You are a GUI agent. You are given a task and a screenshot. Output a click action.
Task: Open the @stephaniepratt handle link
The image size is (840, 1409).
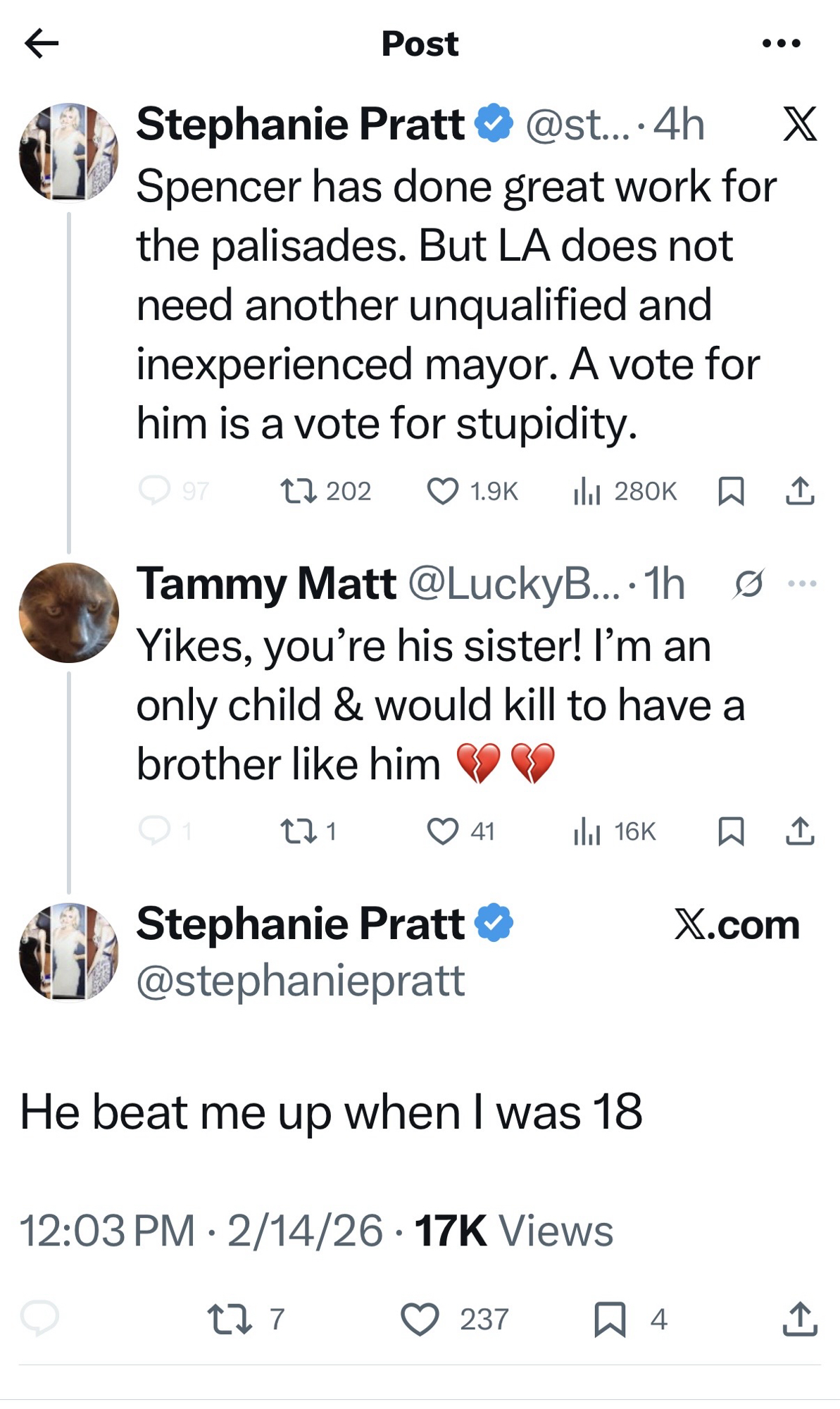301,981
